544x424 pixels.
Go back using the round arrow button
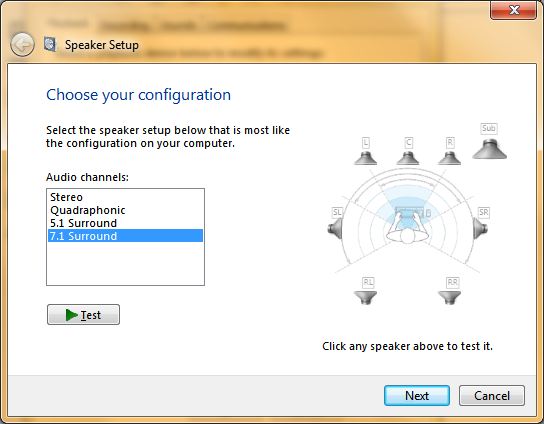point(22,44)
